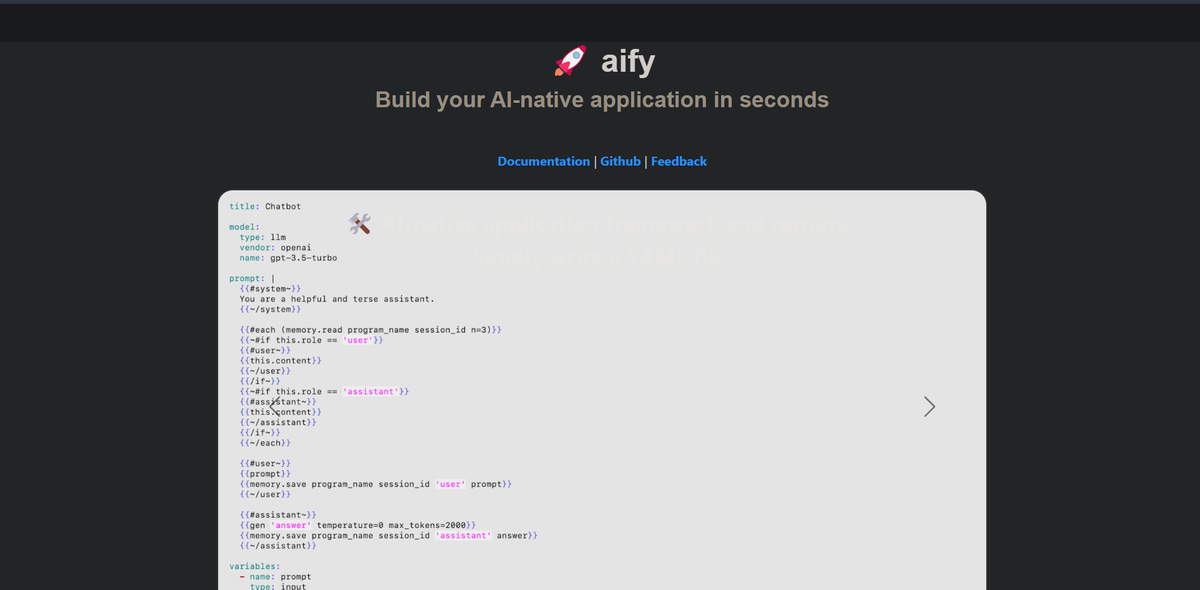
Task: Click the tagline below the aify title
Action: coord(601,100)
